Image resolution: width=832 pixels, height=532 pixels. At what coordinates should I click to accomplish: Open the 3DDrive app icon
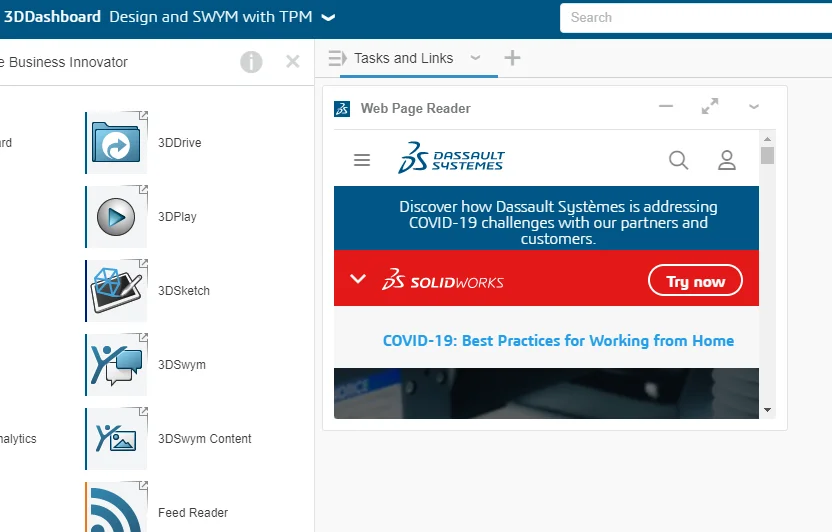pos(117,143)
